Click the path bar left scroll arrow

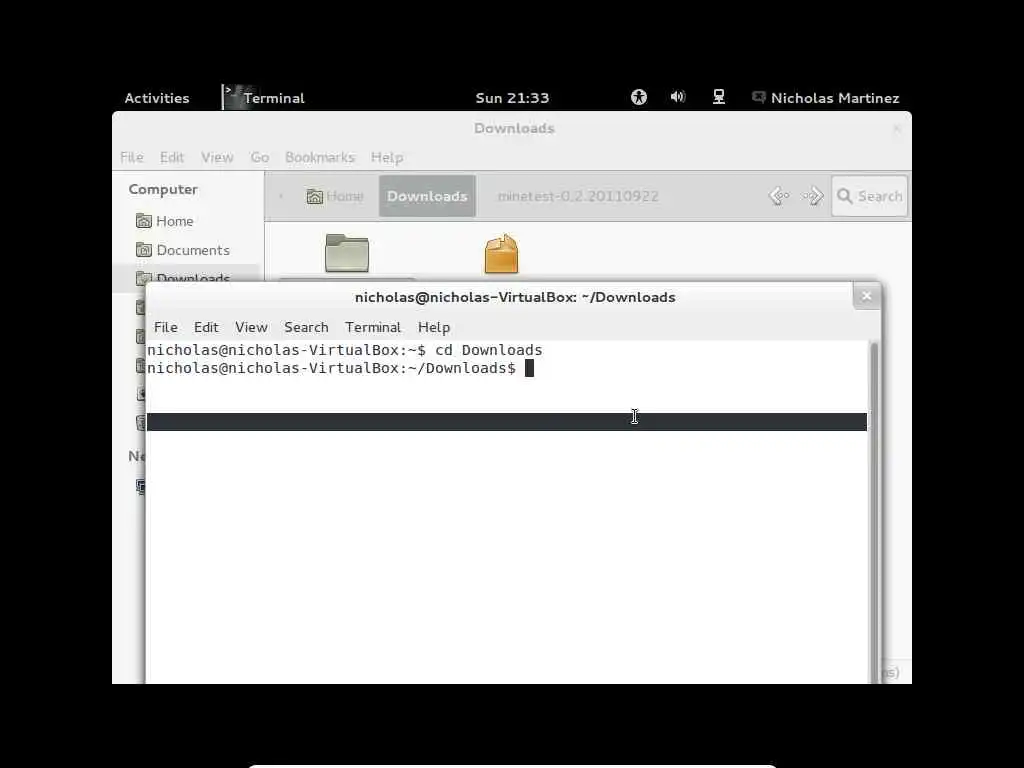pos(281,196)
